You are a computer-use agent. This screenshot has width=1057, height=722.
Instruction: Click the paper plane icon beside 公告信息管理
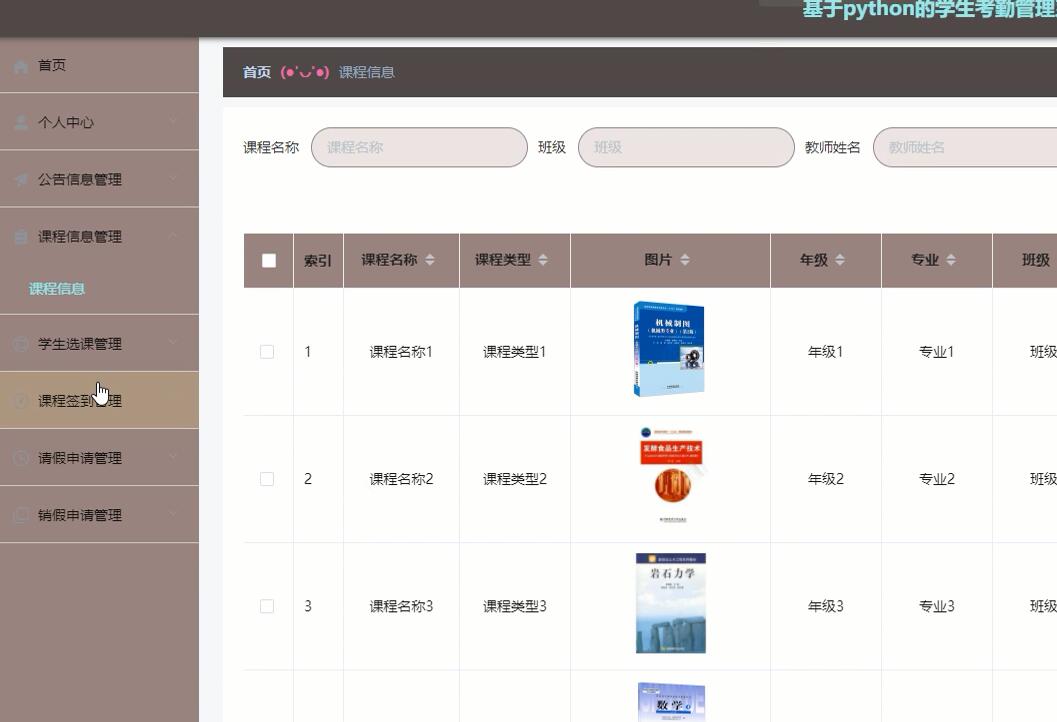point(21,179)
